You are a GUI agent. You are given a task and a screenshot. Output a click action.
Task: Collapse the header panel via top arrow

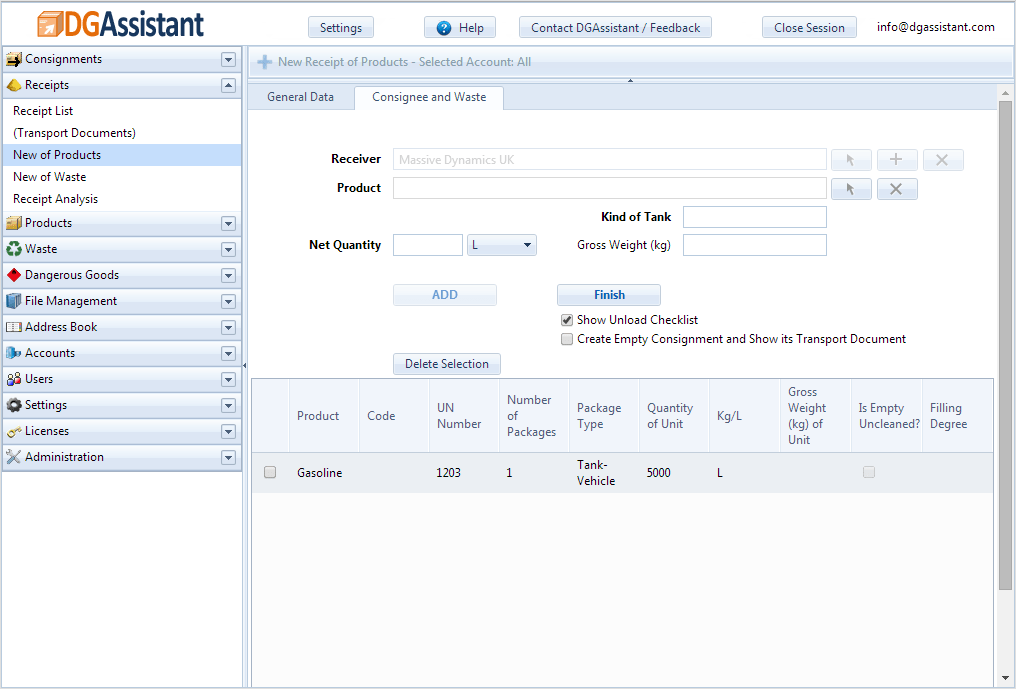pos(630,81)
